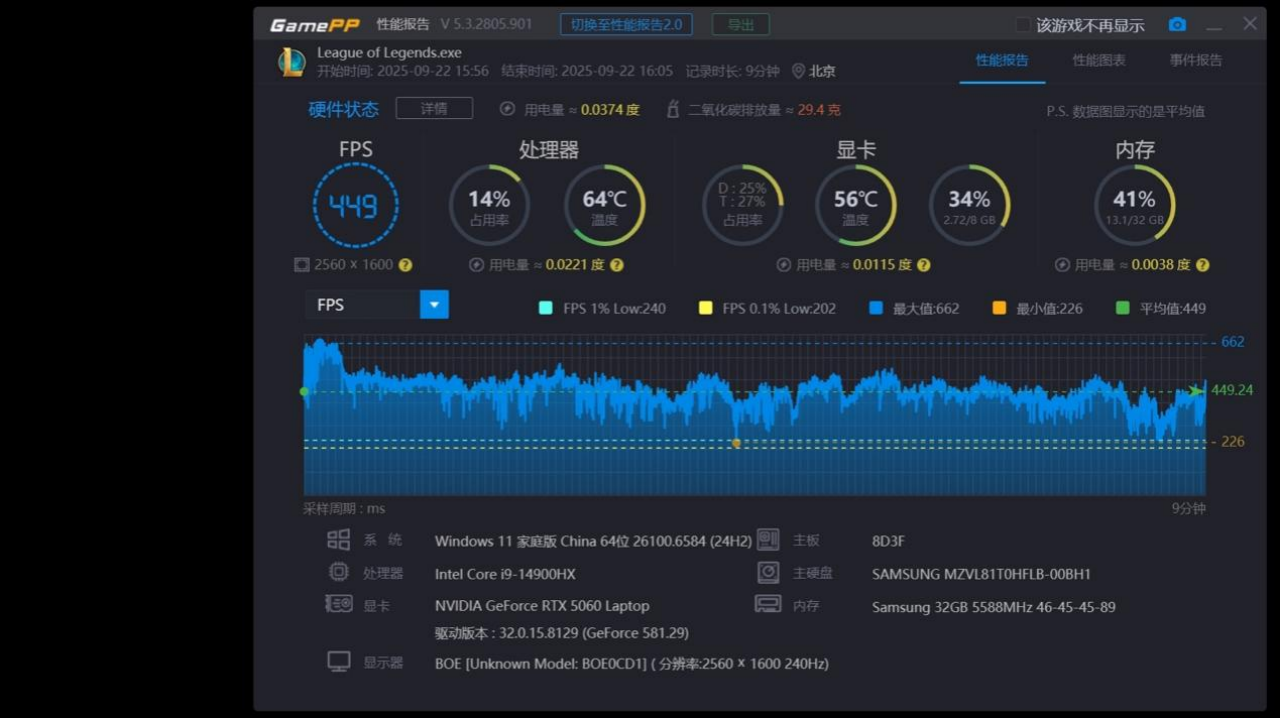This screenshot has width=1280, height=718.
Task: Click the camera screenshot icon
Action: point(1177,25)
